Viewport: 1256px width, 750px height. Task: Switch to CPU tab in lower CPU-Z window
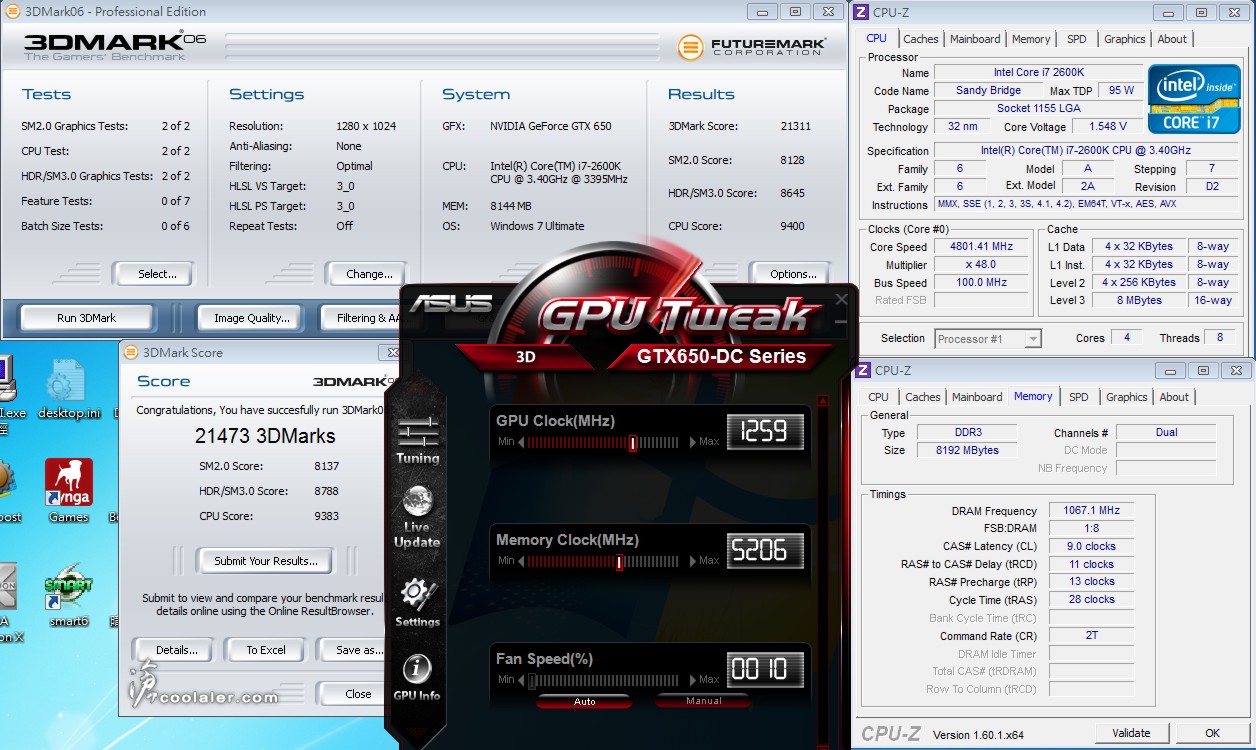click(878, 397)
